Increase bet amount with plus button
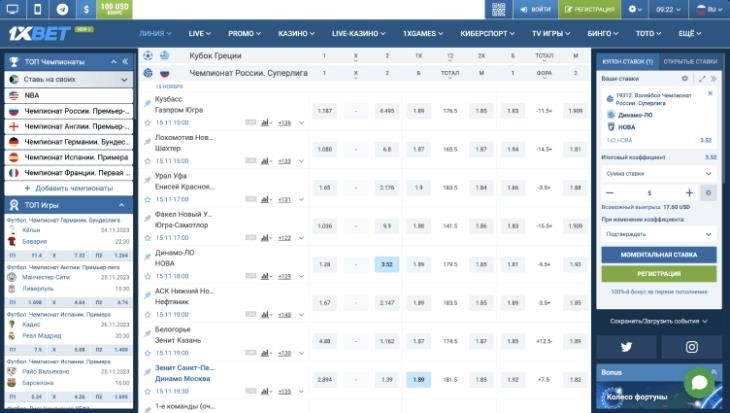Image resolution: width=730 pixels, height=413 pixels. pos(689,193)
